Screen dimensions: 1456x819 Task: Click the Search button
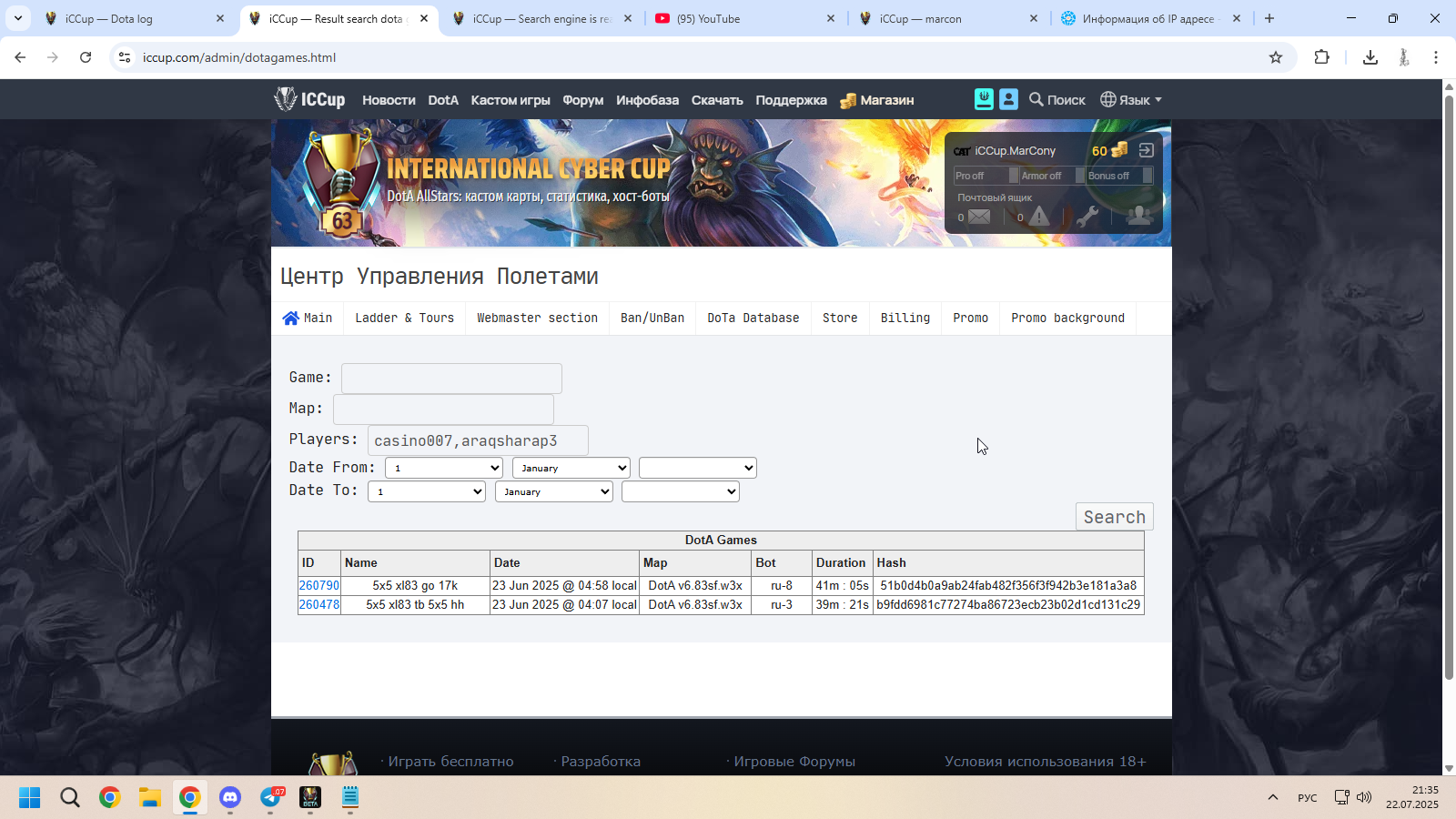pos(1114,517)
